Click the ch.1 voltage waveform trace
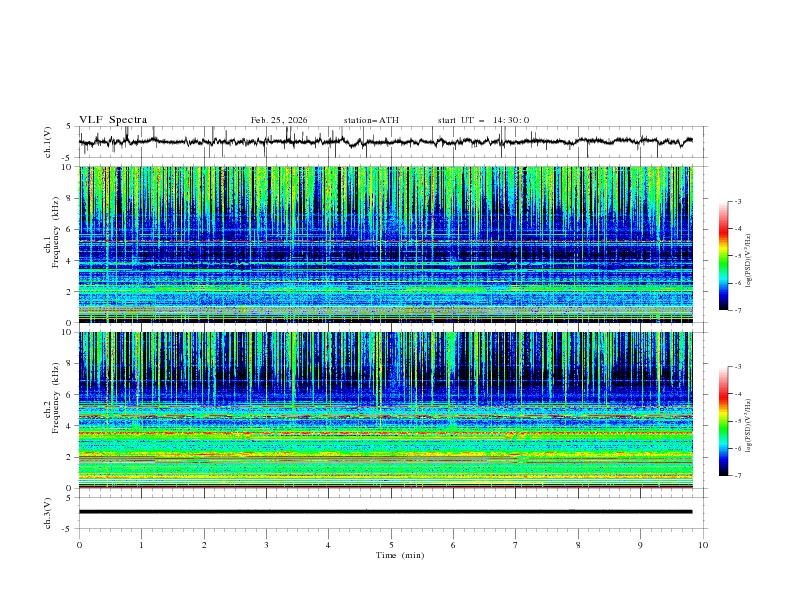The height and width of the screenshot is (612, 792). (x=385, y=142)
